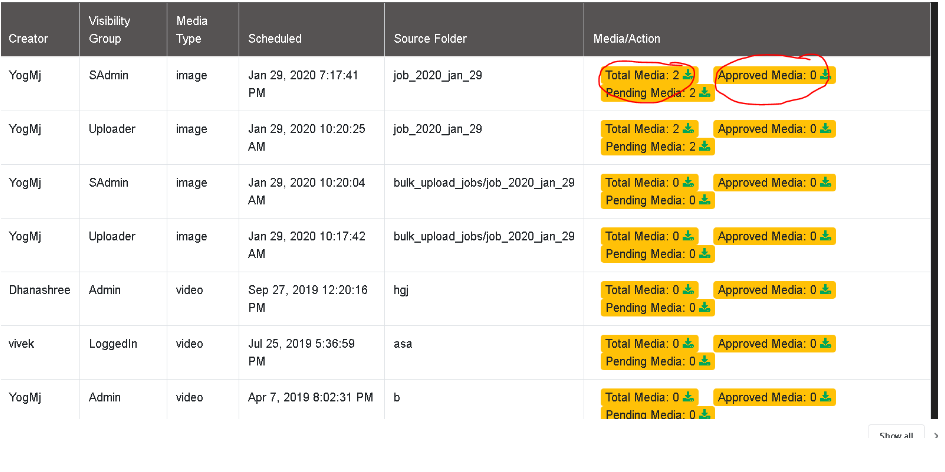Download Pending Media for the Dhanashree video row
Viewport: 945px width, 472px height.
(x=704, y=307)
